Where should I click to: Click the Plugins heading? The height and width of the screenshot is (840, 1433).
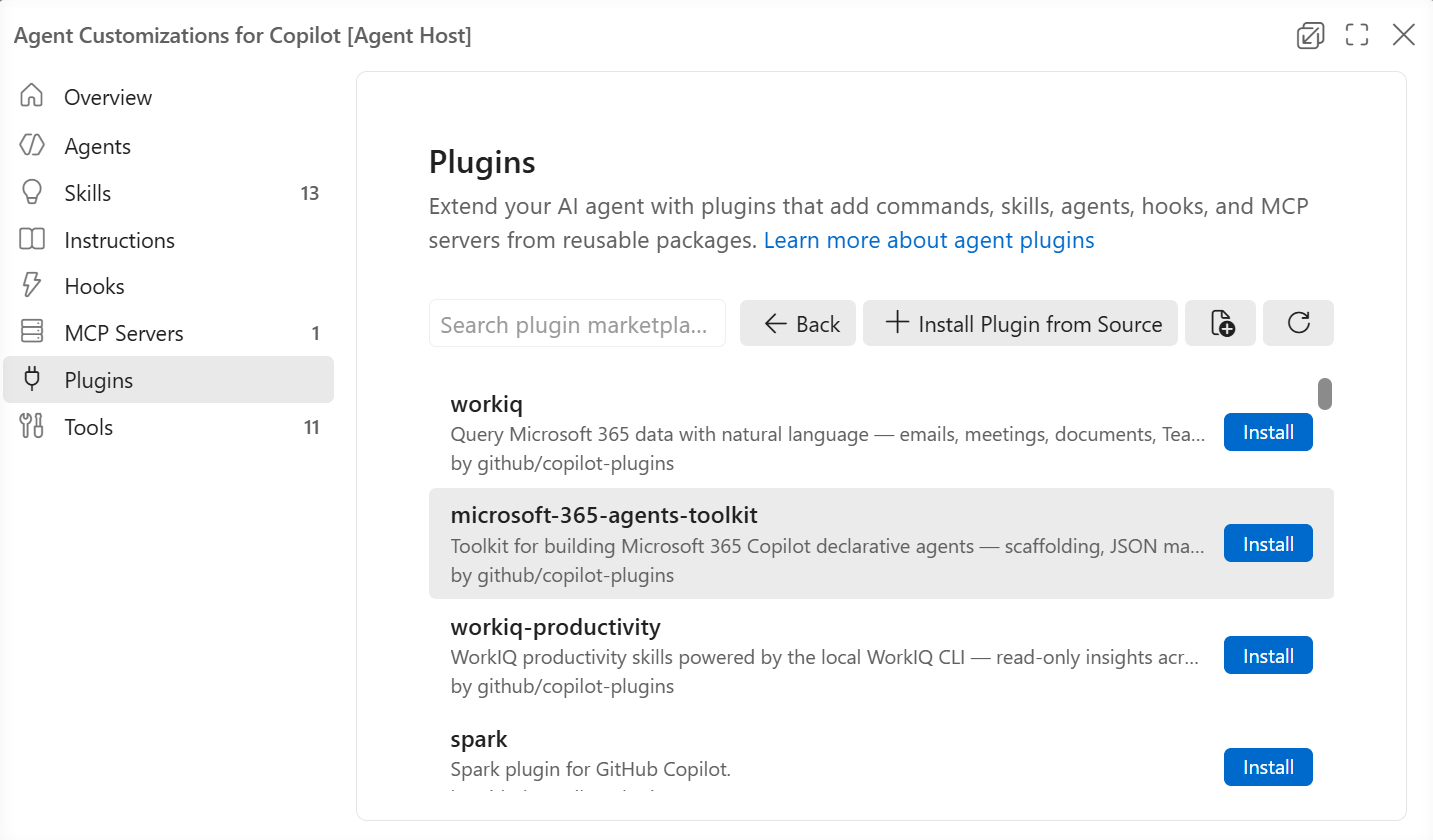click(482, 161)
